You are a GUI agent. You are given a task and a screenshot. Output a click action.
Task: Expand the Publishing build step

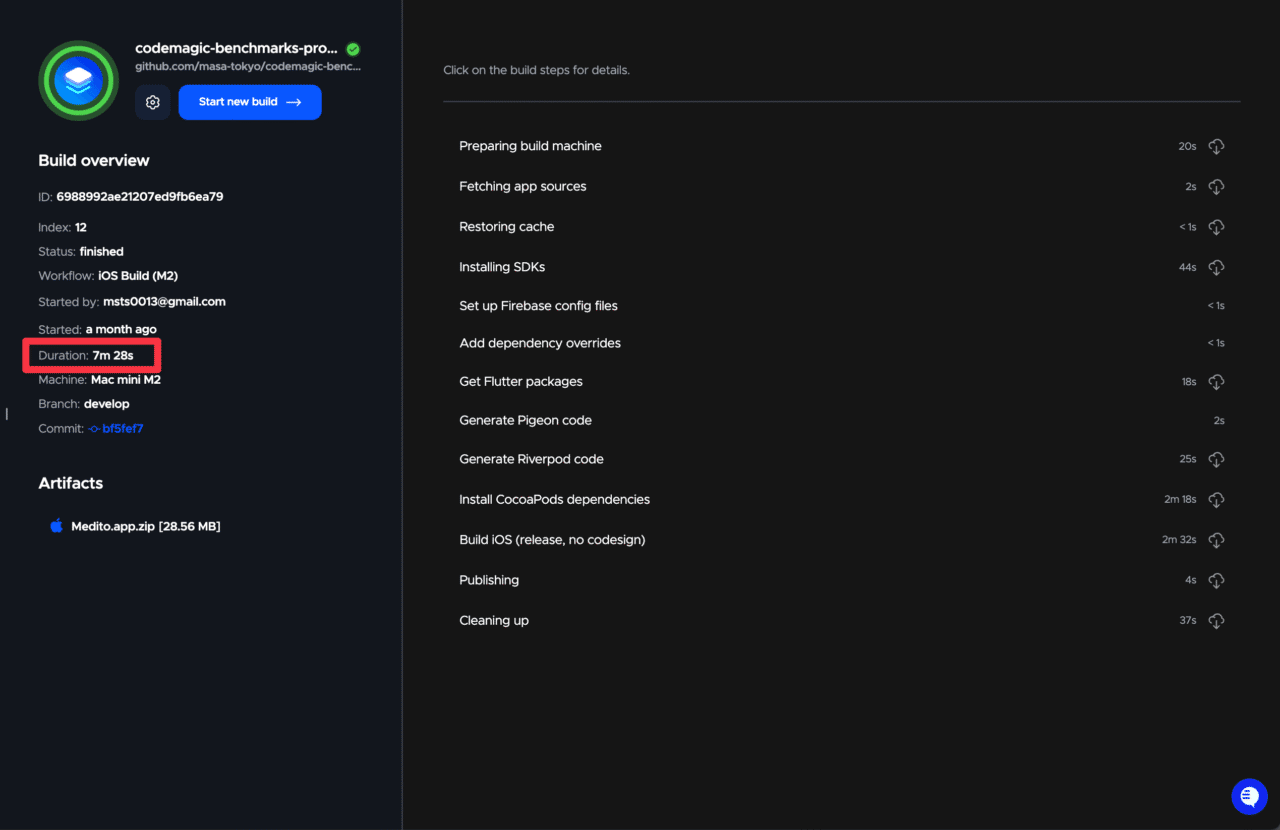[489, 580]
